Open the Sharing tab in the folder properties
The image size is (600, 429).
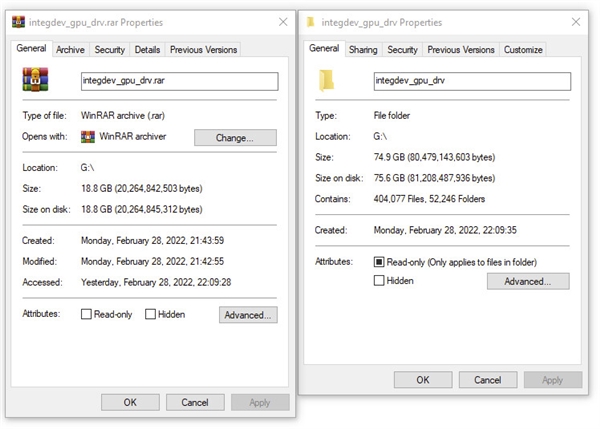[x=363, y=49]
